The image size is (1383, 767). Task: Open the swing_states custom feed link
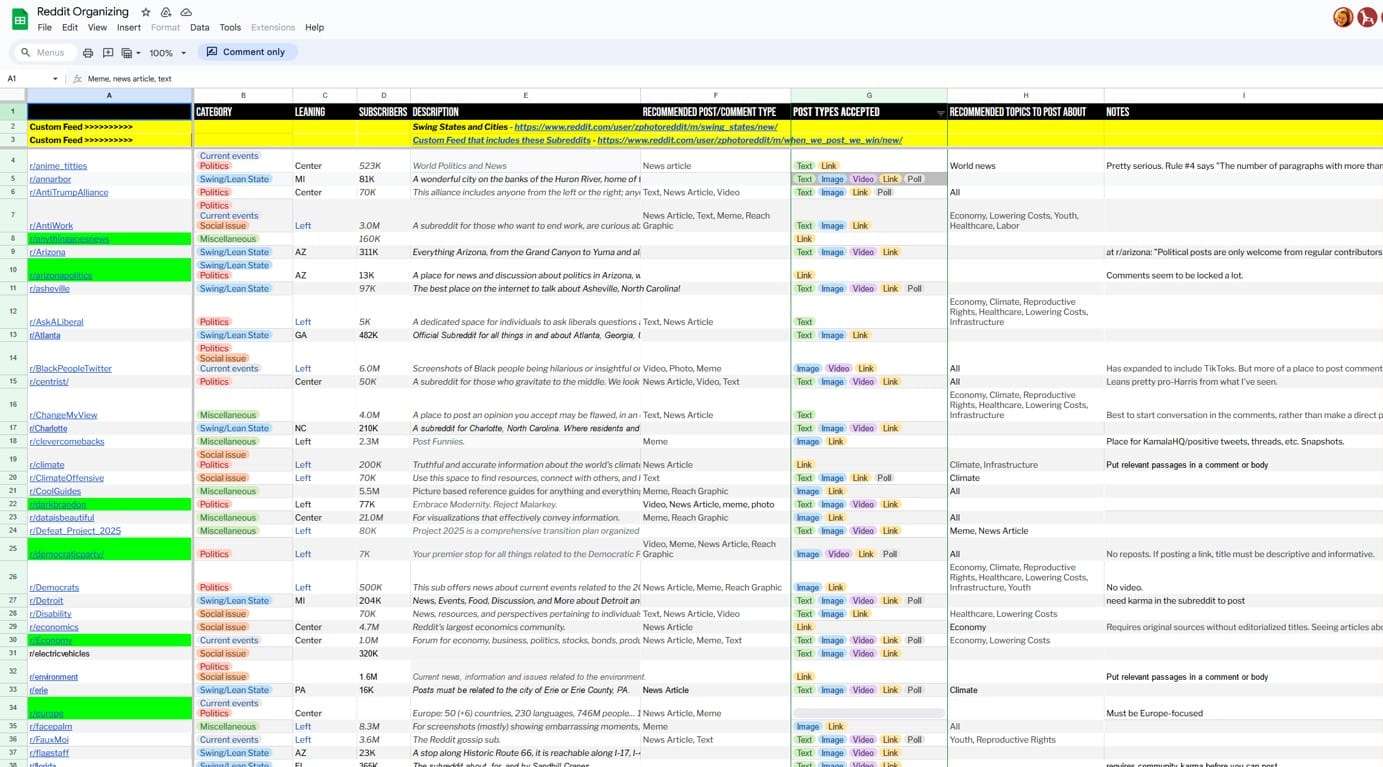[x=646, y=127]
